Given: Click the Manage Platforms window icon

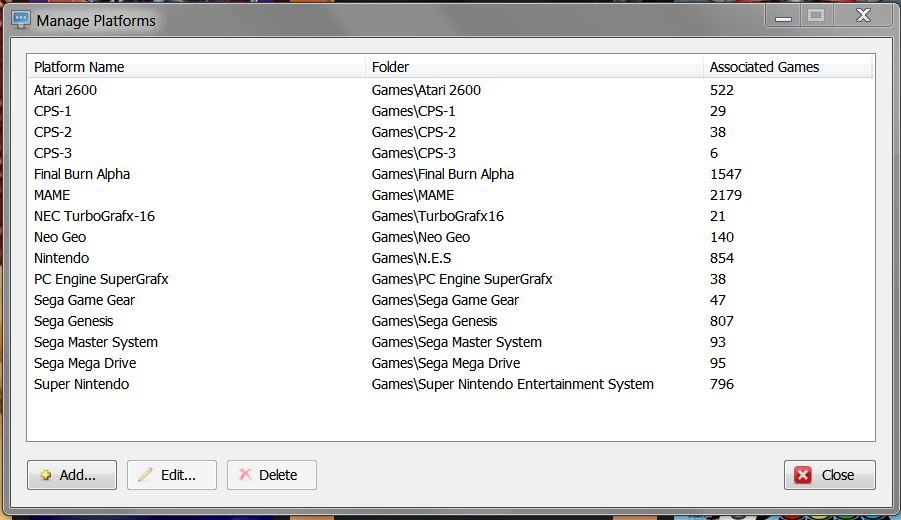Looking at the screenshot, I should click(x=21, y=21).
